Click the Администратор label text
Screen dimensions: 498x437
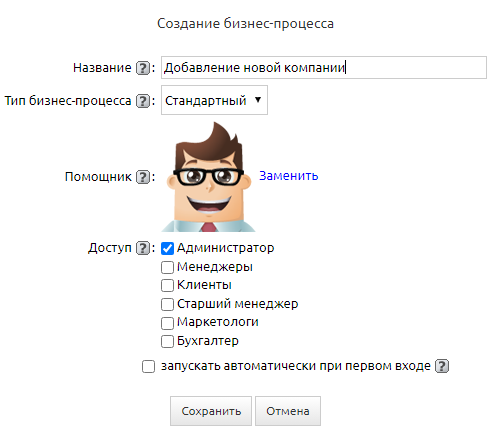coord(226,248)
